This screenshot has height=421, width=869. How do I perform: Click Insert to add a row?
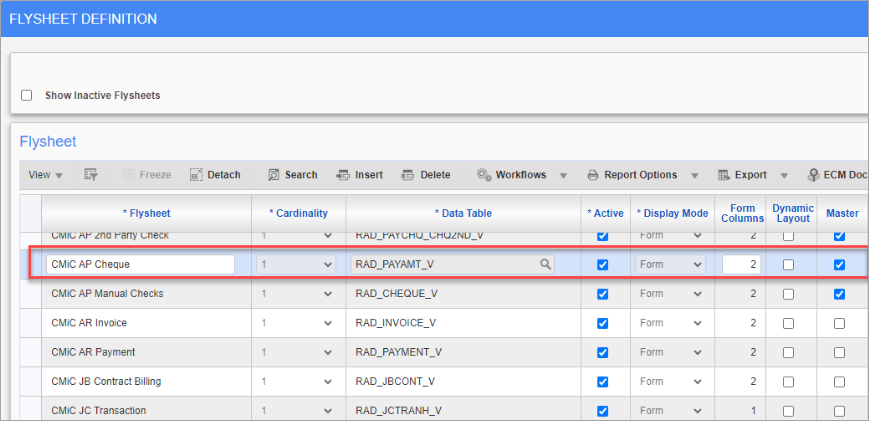tap(360, 175)
